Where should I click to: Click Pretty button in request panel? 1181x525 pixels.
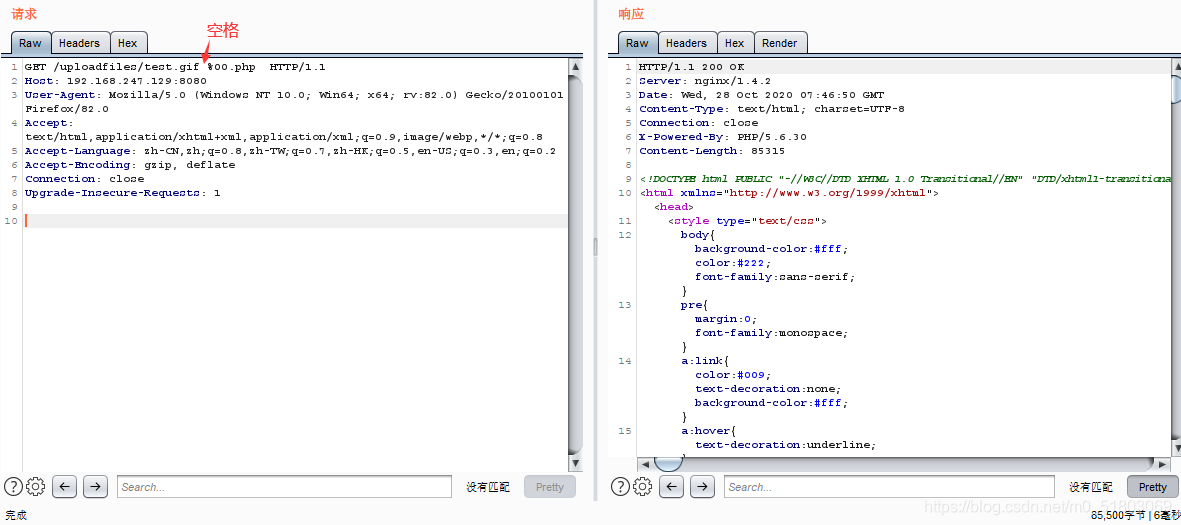click(x=549, y=487)
